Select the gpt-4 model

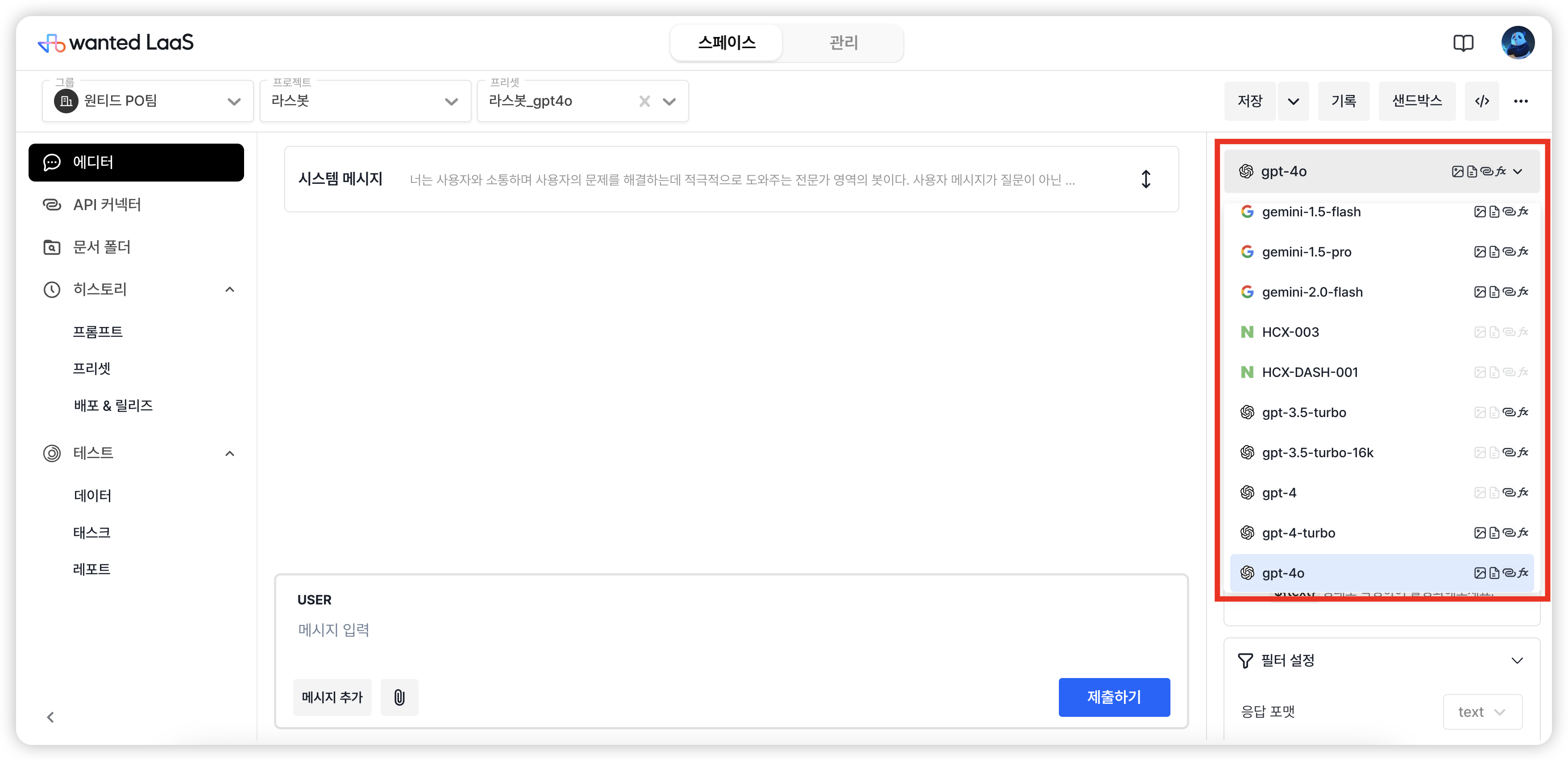coord(1382,493)
